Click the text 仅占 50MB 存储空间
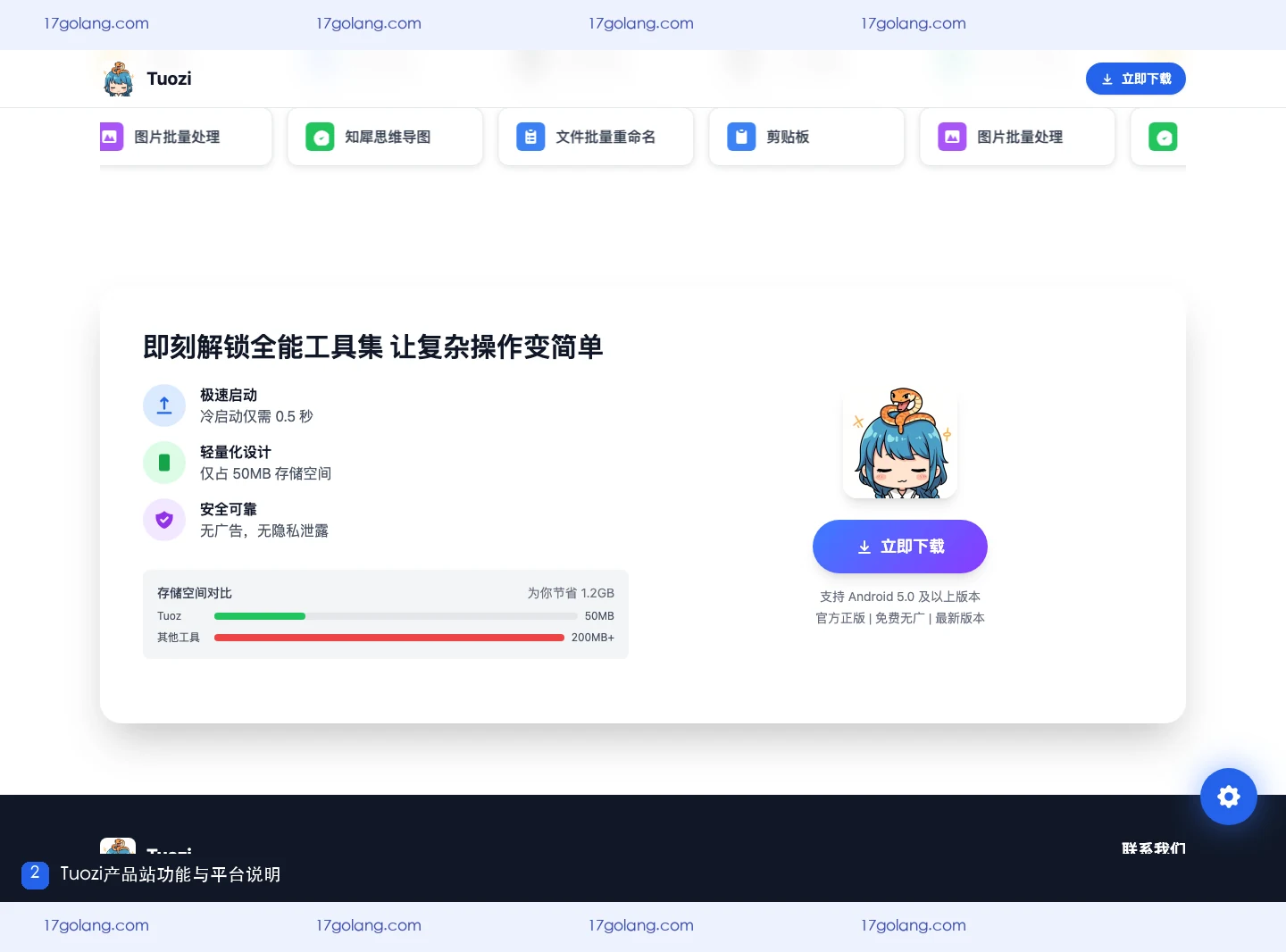 click(265, 473)
